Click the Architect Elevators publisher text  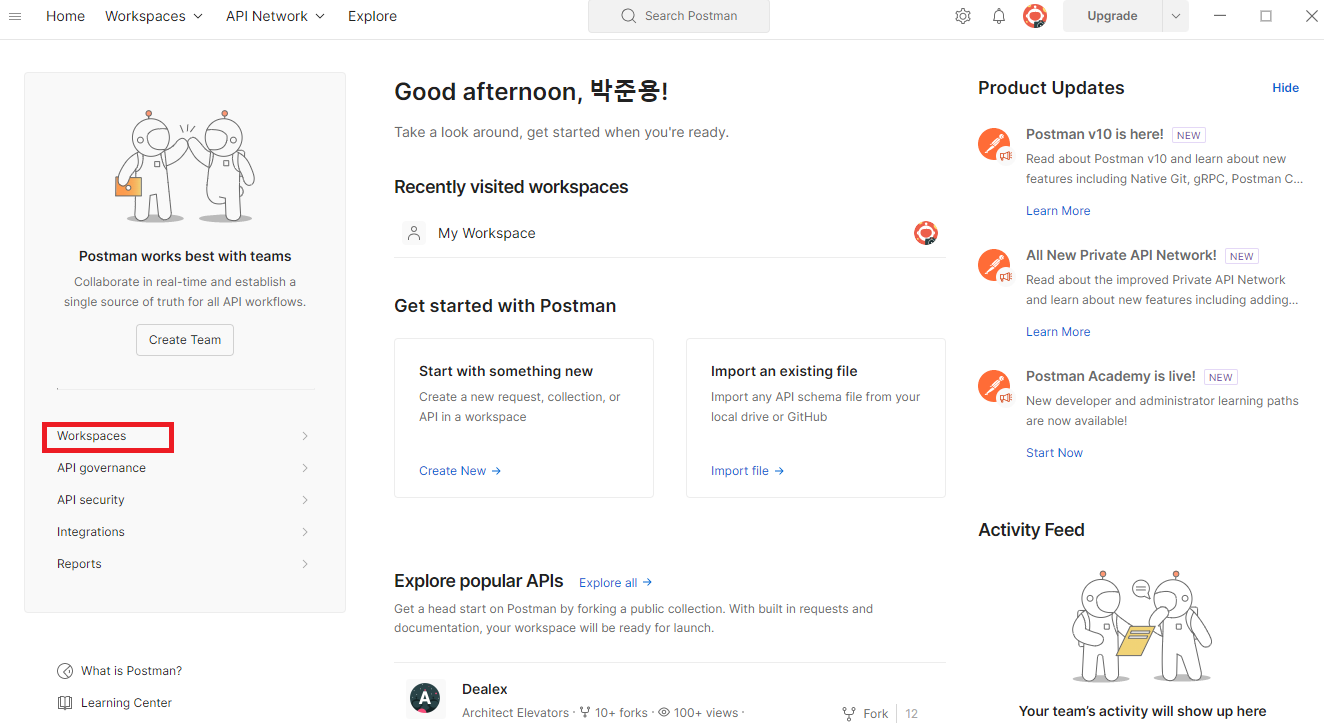(515, 713)
